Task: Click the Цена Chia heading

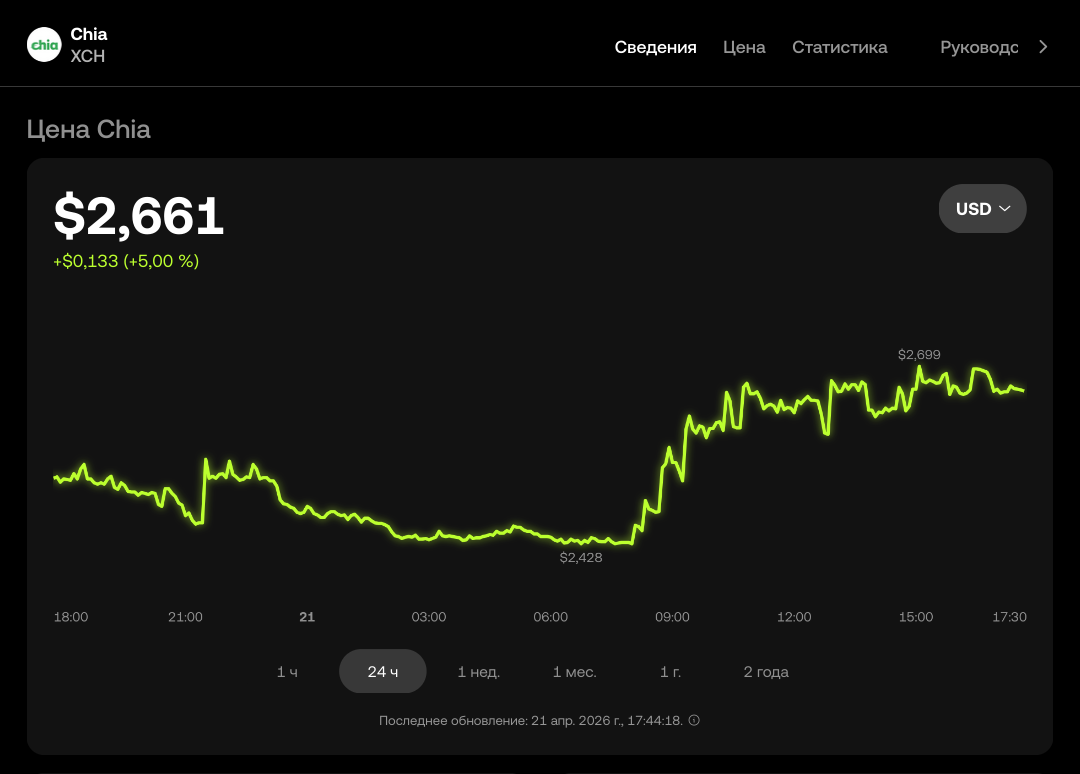Action: pyautogui.click(x=88, y=129)
